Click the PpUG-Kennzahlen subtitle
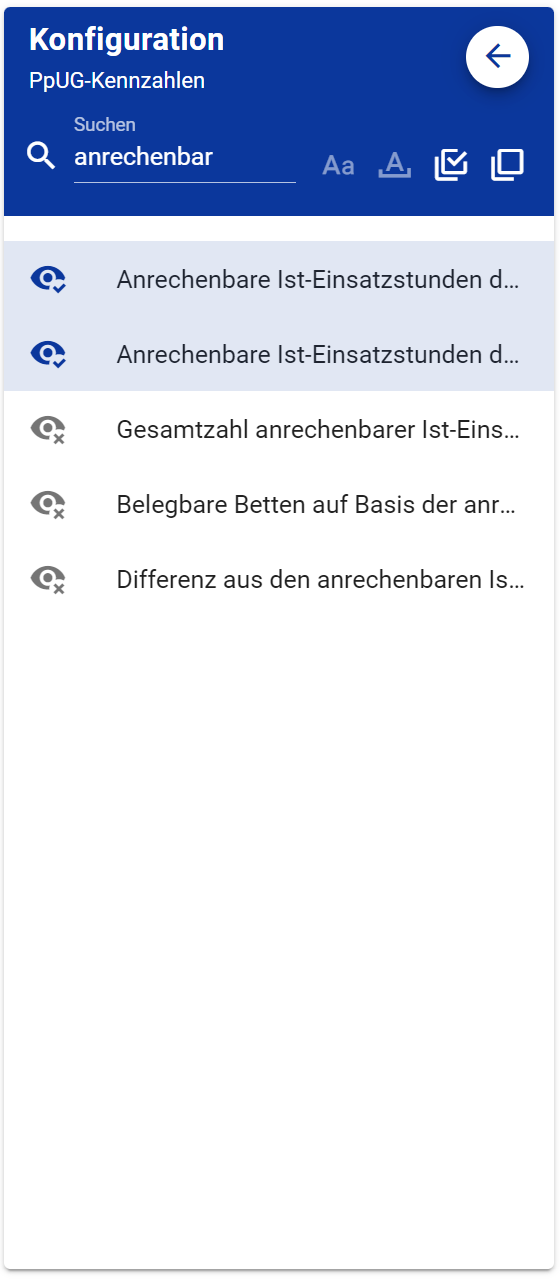This screenshot has width=560, height=1279. tap(117, 81)
